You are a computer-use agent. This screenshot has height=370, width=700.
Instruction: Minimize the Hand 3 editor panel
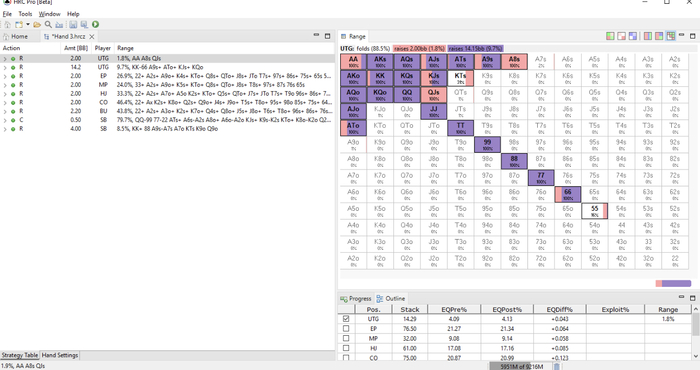[316, 35]
